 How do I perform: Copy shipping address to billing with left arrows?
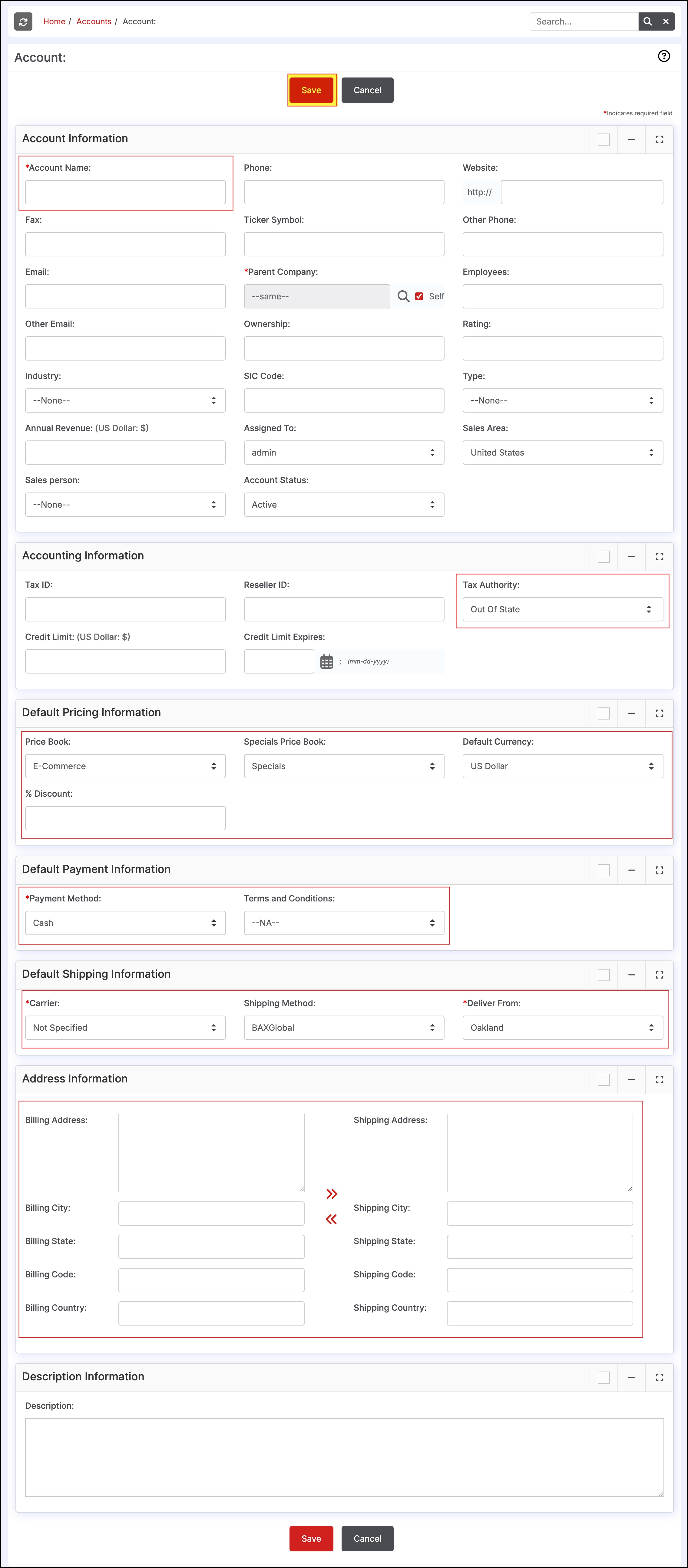point(331,1219)
